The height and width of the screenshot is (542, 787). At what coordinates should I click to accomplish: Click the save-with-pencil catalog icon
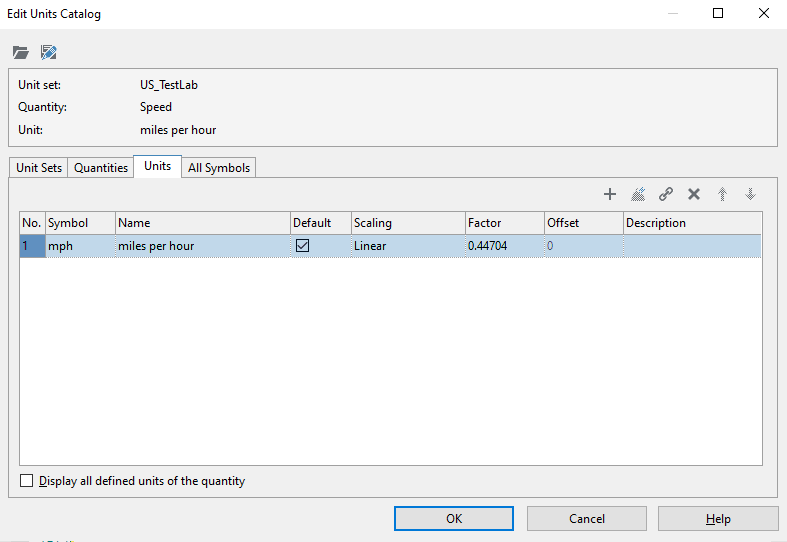click(x=48, y=52)
